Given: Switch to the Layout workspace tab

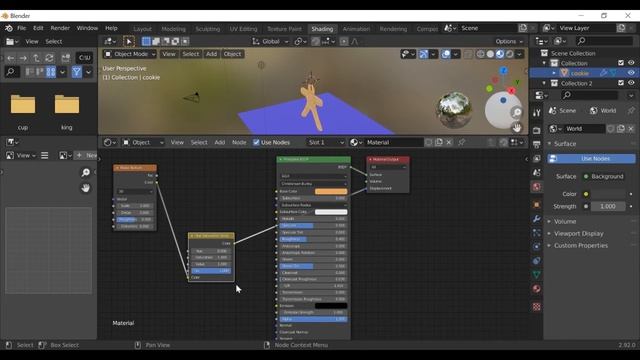Looking at the screenshot, I should tap(142, 29).
